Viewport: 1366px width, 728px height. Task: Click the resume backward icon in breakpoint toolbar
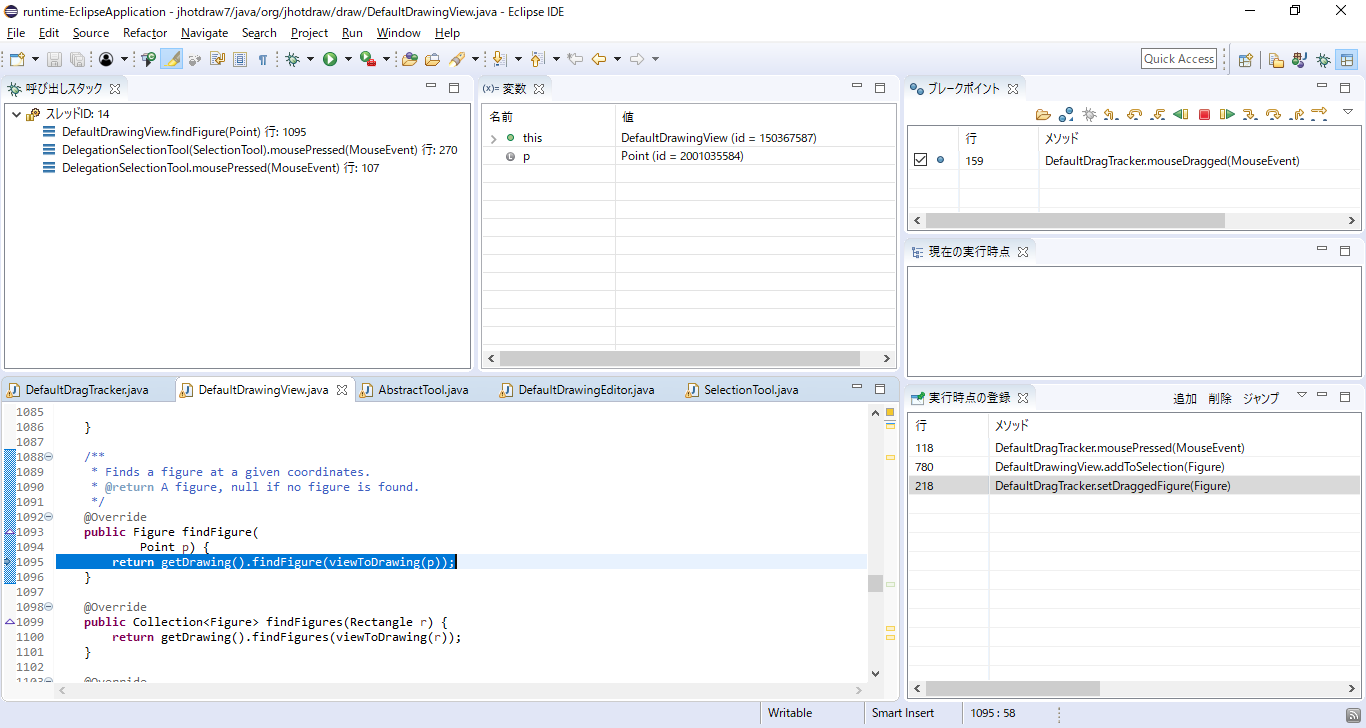(1181, 114)
